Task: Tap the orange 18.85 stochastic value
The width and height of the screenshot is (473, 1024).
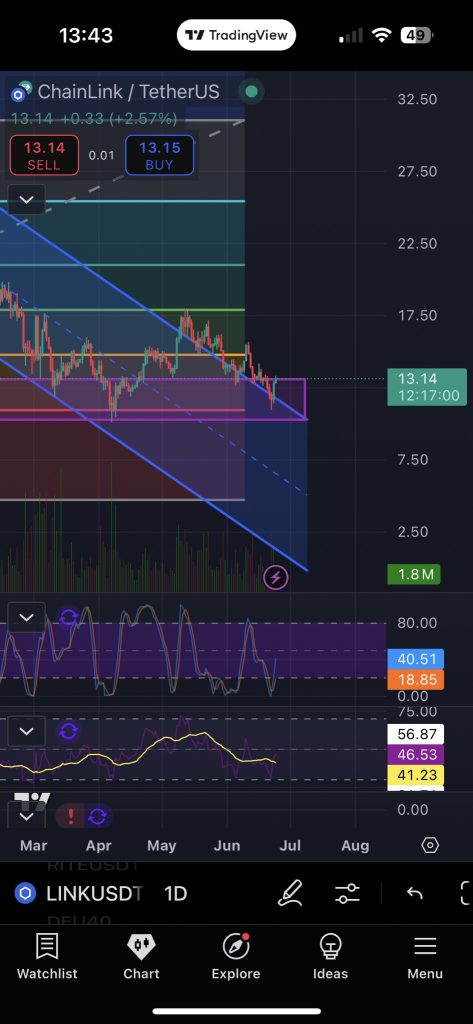Action: (x=416, y=680)
